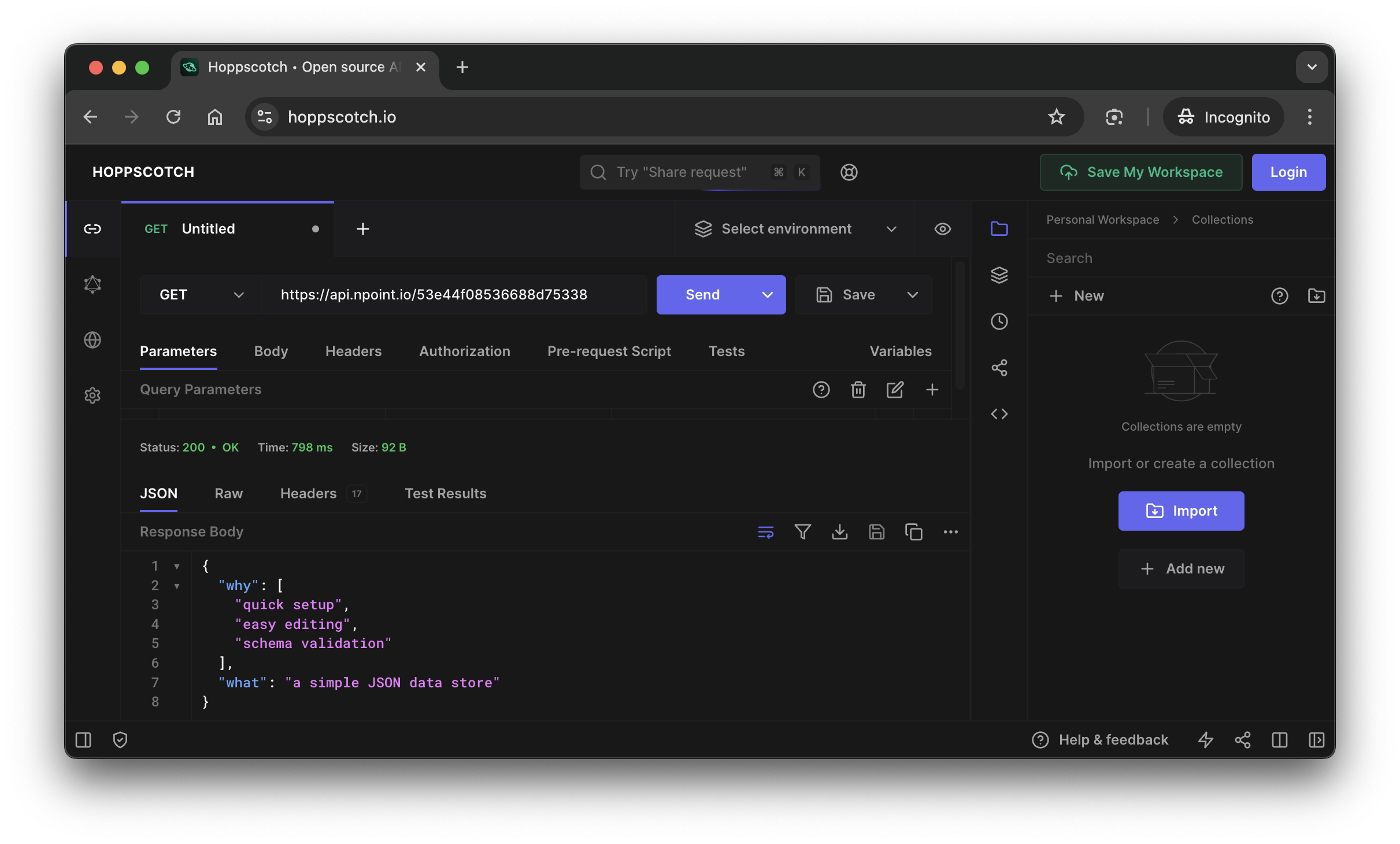Expand the Save options arrow

(913, 295)
